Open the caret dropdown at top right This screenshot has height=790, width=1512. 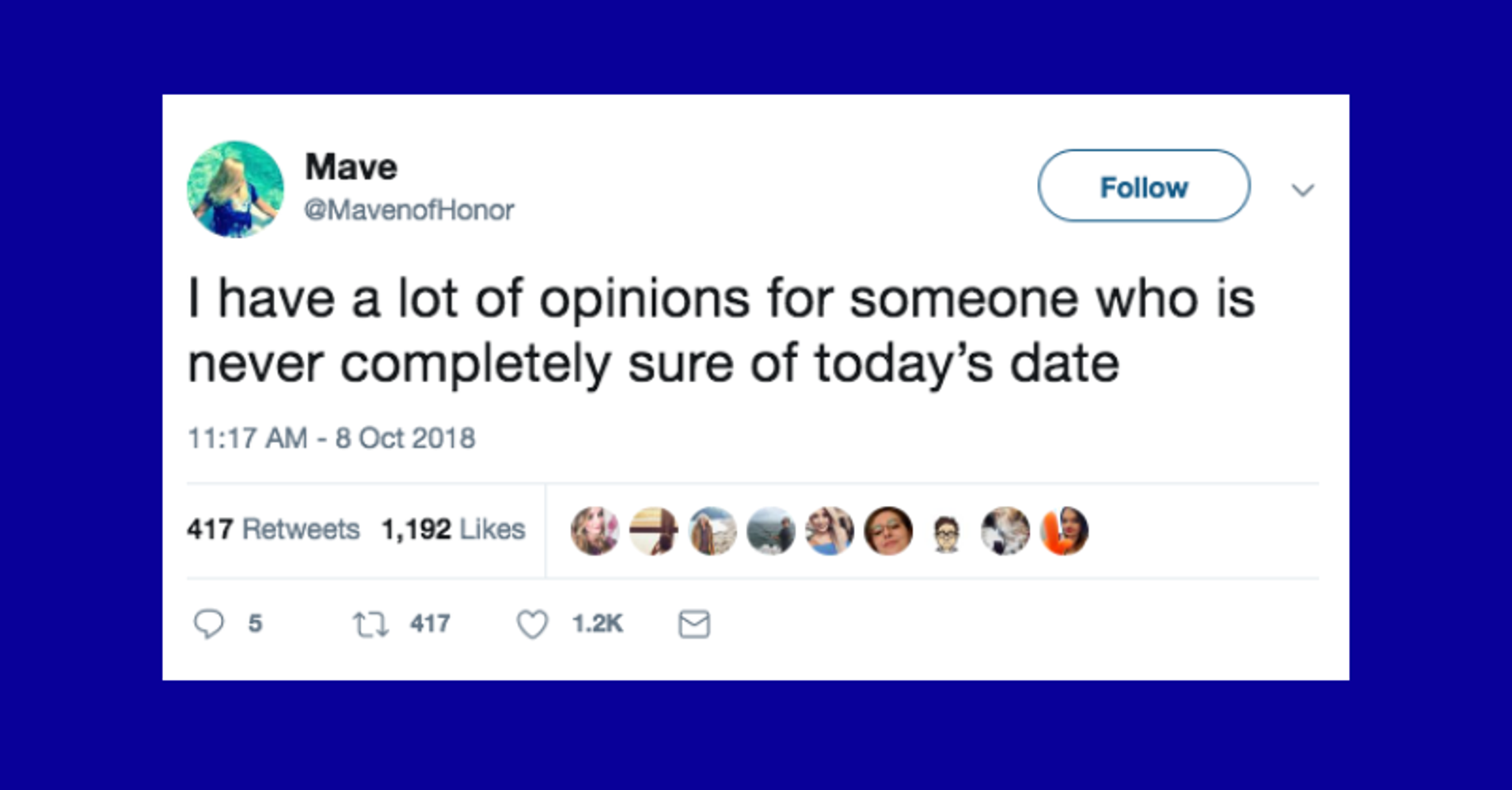pos(1303,188)
